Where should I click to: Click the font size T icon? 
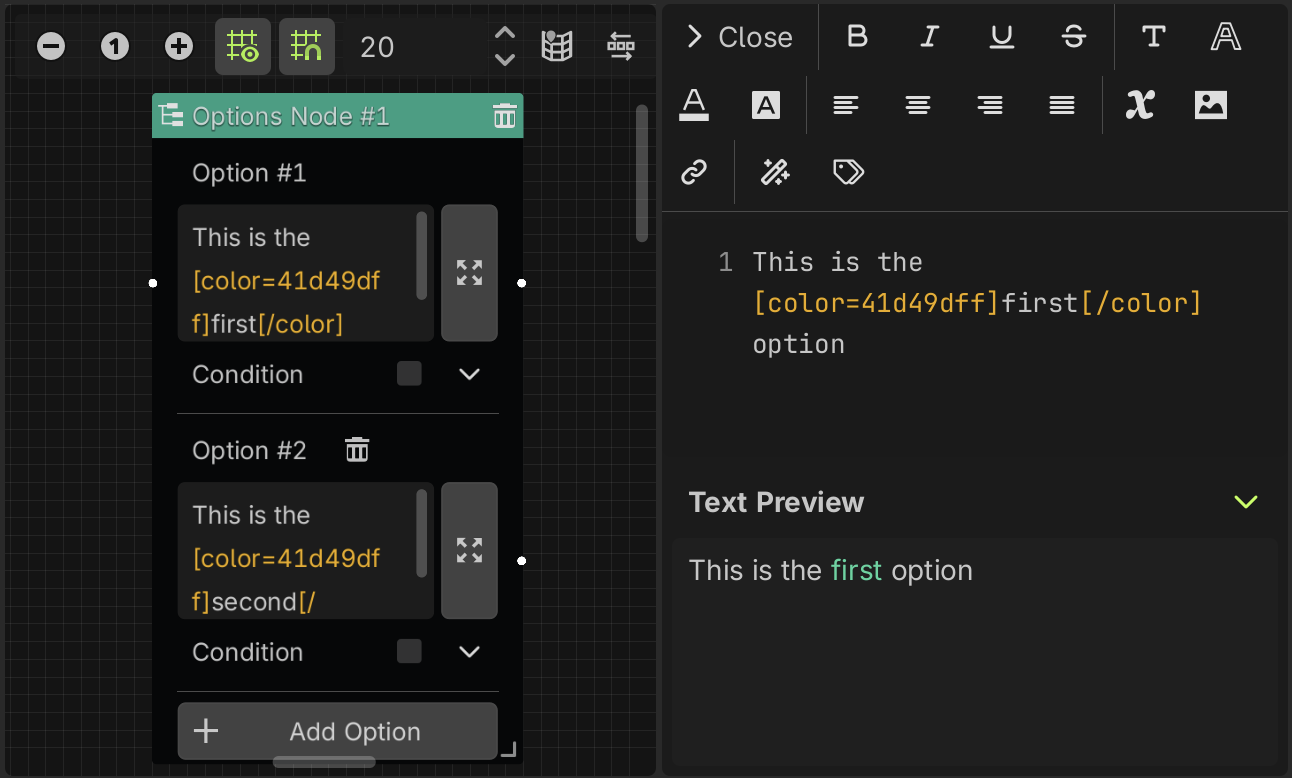tap(1153, 37)
